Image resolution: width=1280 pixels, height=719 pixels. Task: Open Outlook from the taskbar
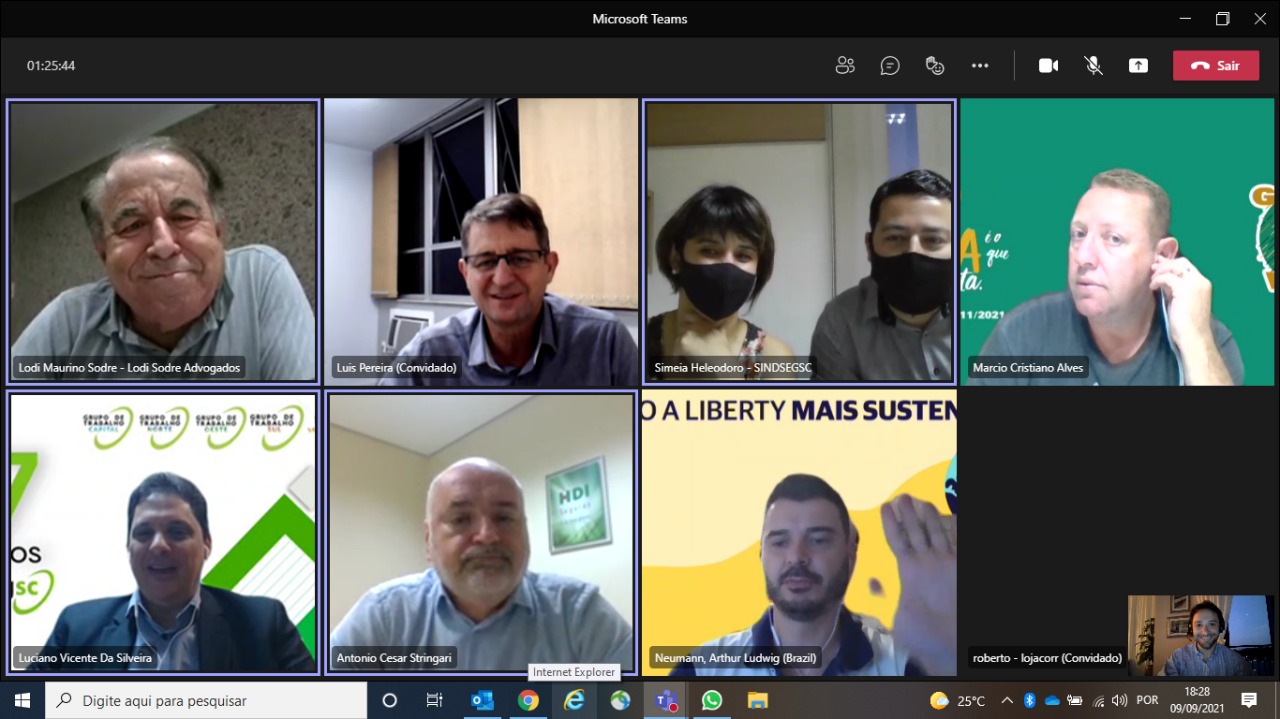click(x=482, y=700)
